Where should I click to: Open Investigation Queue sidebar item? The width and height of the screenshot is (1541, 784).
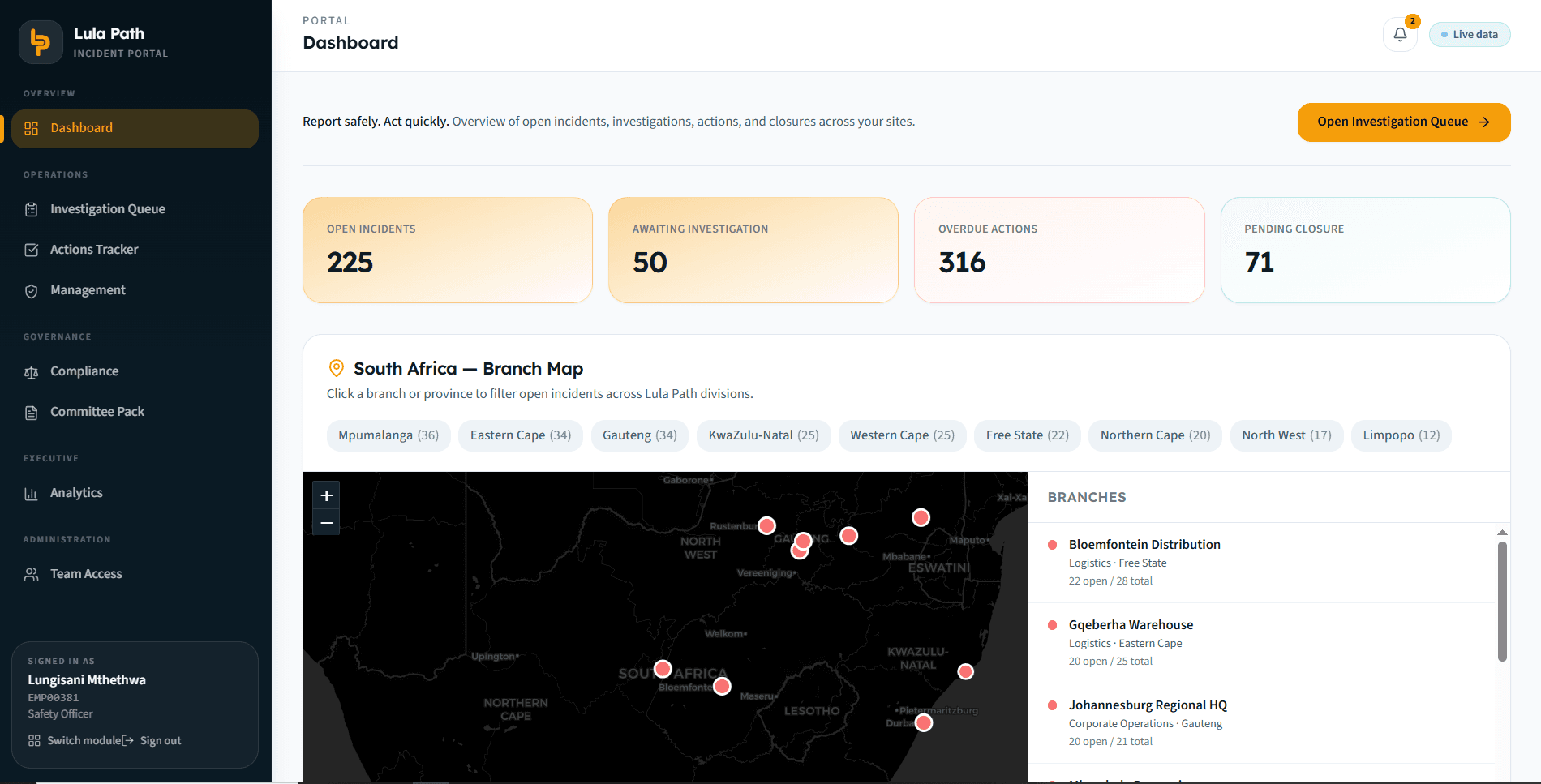pyautogui.click(x=135, y=209)
